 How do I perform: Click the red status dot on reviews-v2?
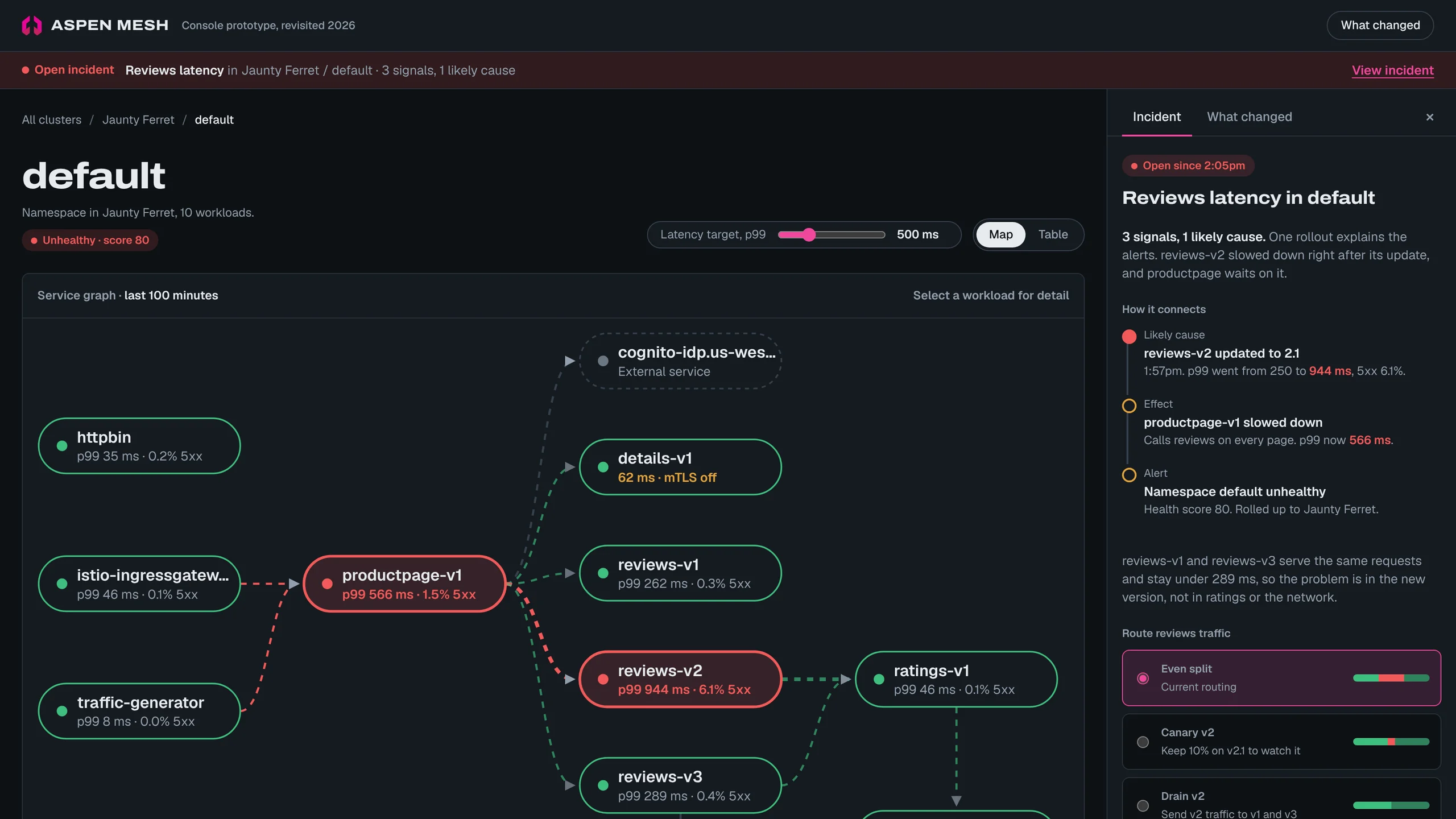pyautogui.click(x=603, y=679)
